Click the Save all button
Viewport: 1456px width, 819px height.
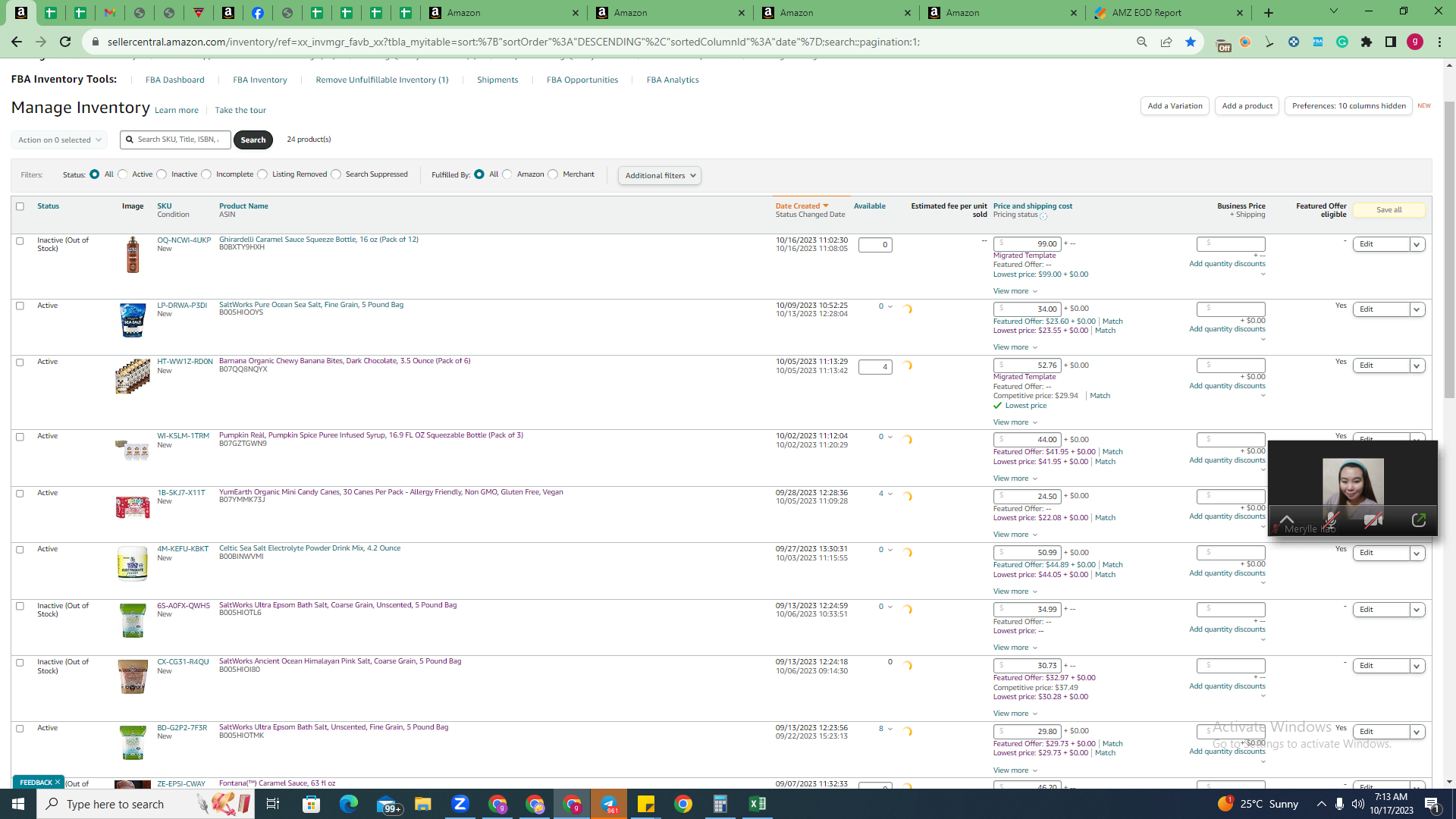[x=1389, y=210]
